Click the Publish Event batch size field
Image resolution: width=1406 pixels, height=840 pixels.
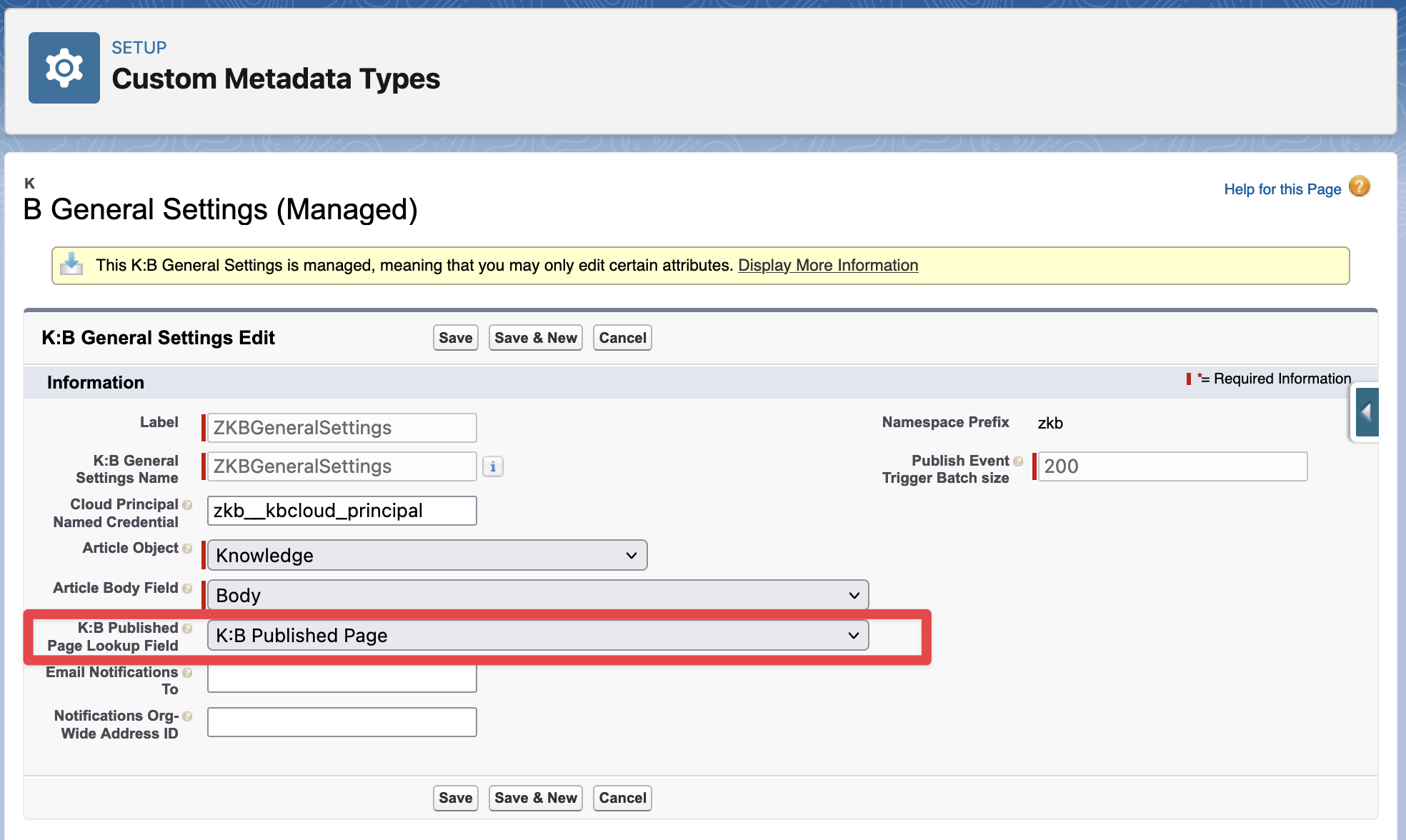coord(1172,466)
